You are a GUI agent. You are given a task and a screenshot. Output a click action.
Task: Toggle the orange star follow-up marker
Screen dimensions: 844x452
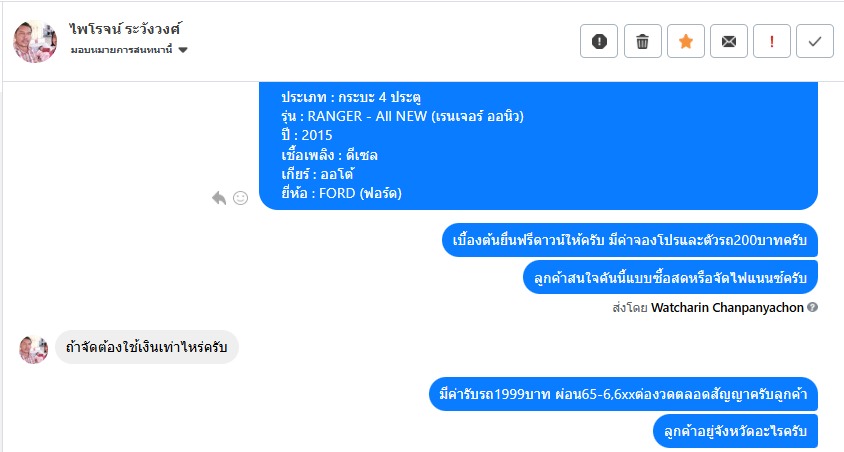point(686,41)
